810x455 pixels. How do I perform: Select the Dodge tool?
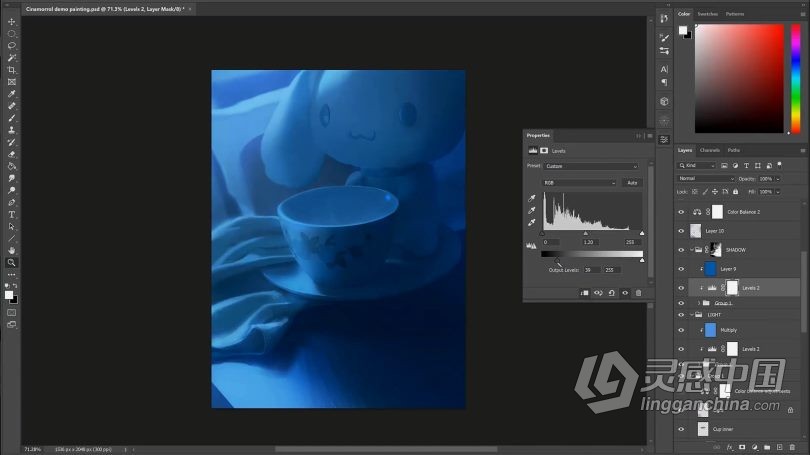click(11, 191)
